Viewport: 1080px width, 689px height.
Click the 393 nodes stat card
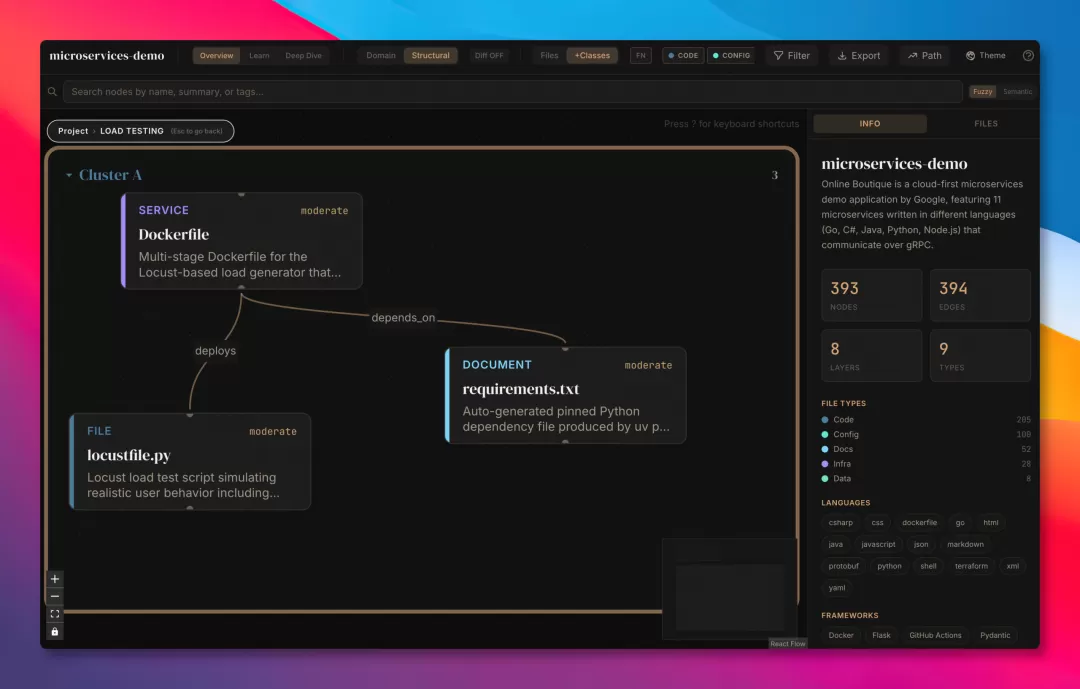871,296
